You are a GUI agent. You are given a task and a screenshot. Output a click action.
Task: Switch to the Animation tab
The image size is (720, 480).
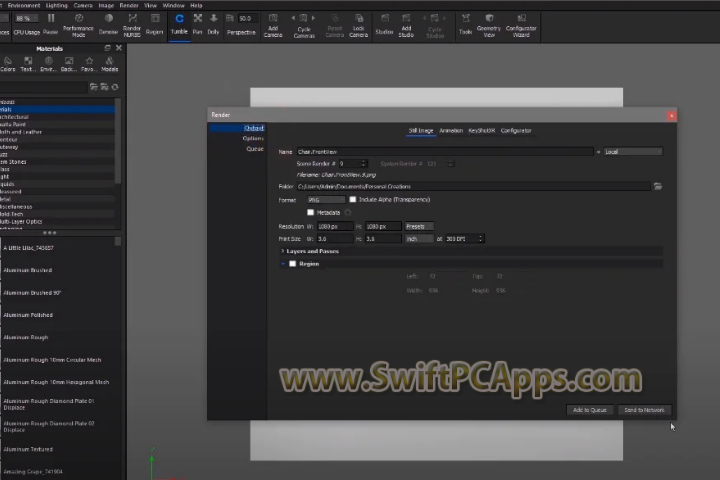[x=451, y=130]
